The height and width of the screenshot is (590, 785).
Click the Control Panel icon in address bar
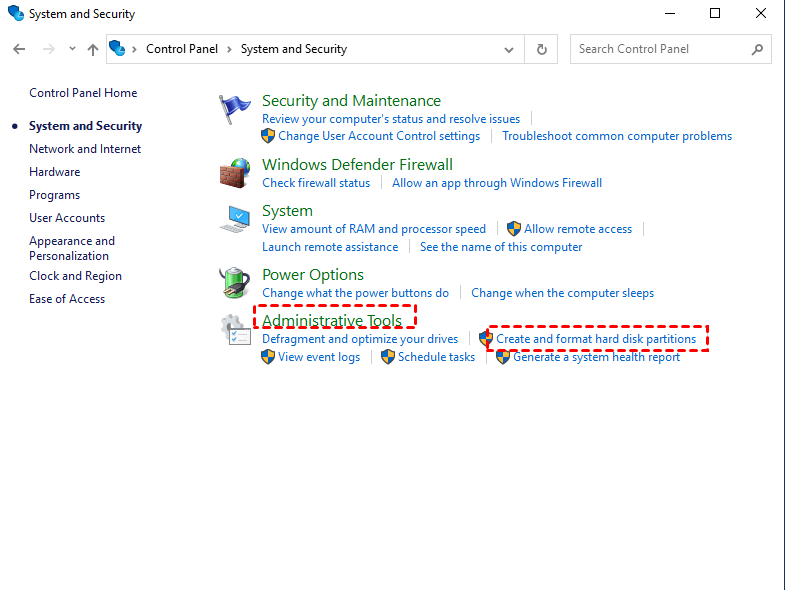tap(117, 49)
